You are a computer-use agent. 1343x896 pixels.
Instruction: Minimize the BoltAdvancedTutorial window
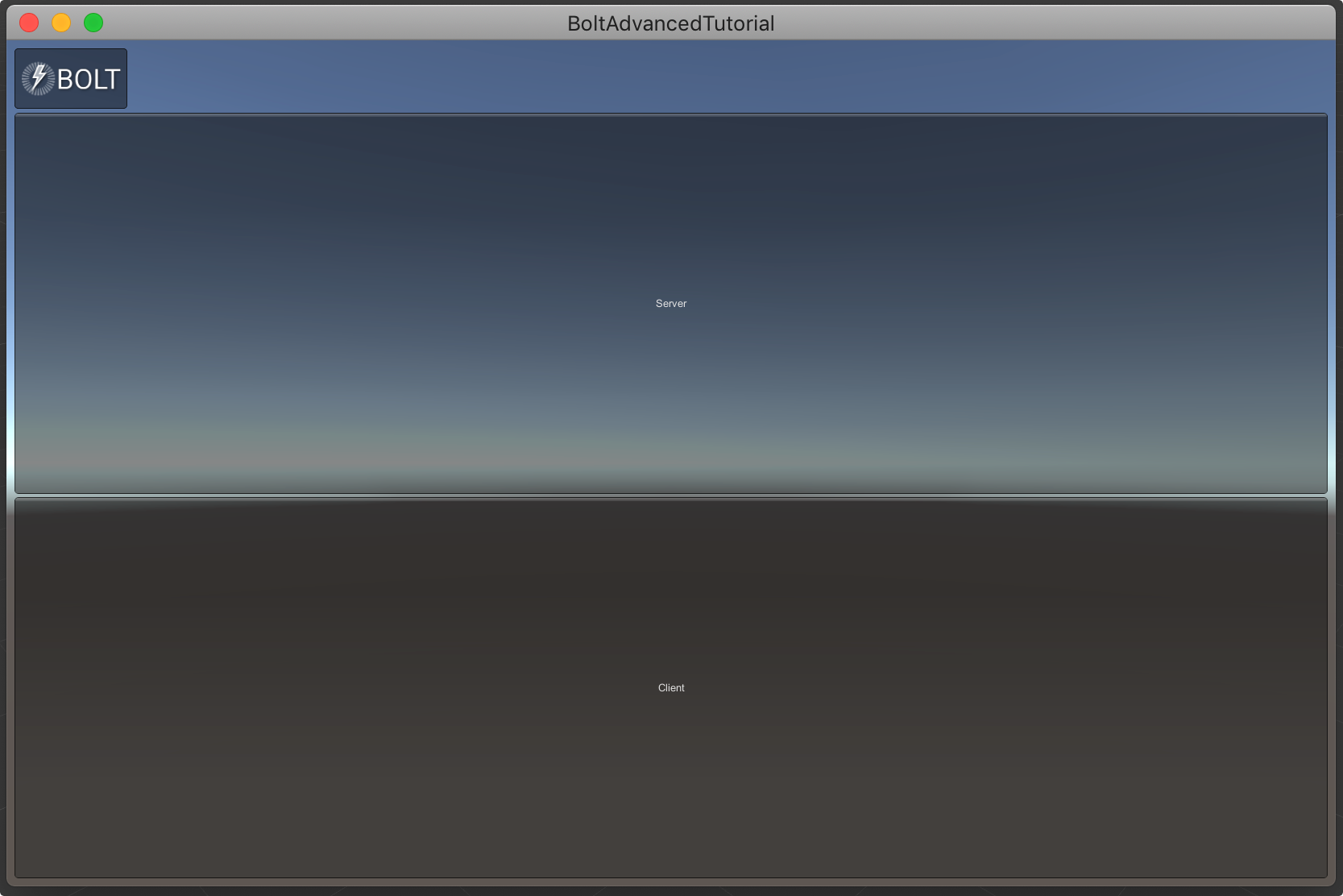(x=61, y=23)
